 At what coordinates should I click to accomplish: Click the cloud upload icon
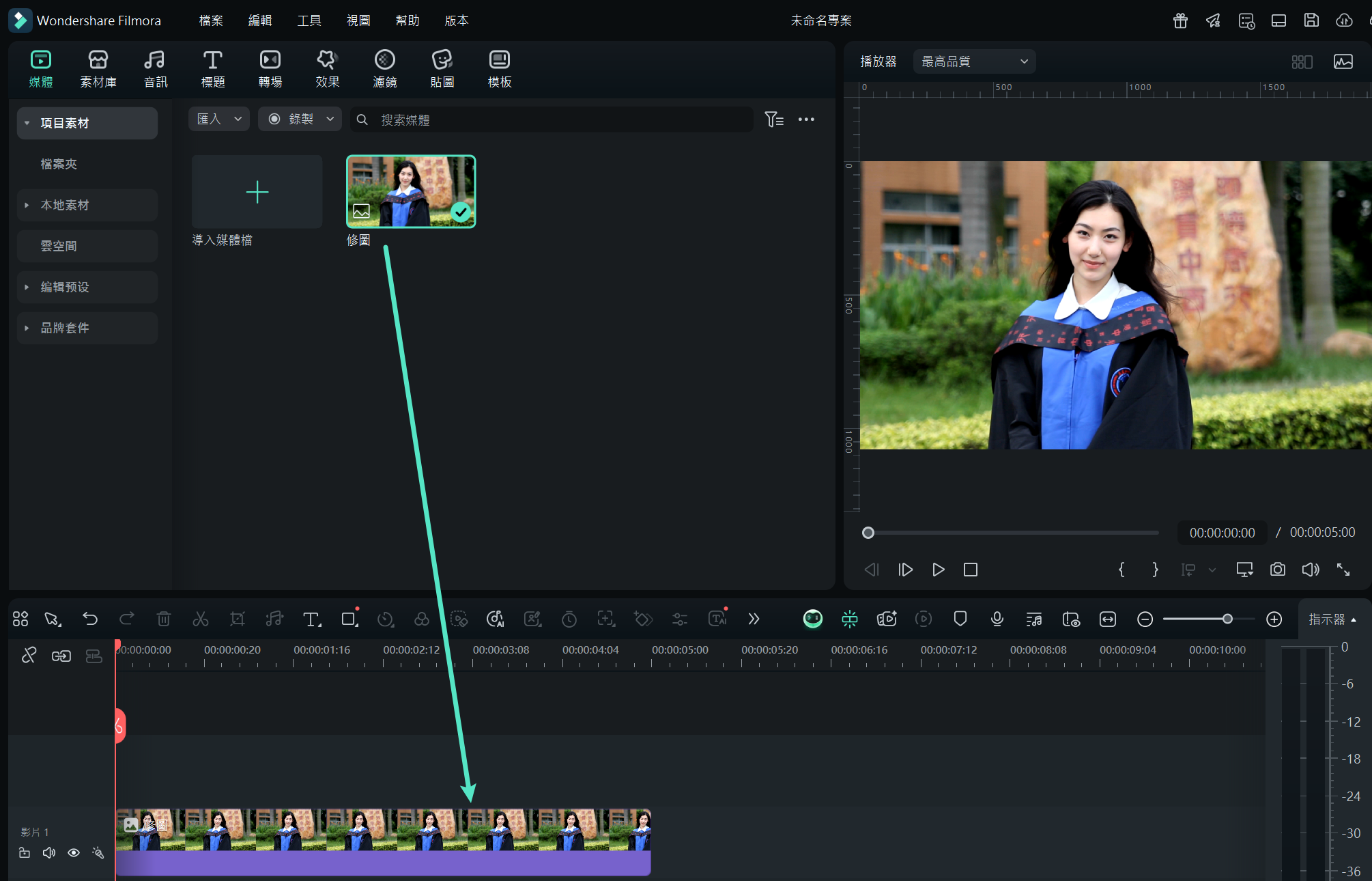click(1344, 20)
